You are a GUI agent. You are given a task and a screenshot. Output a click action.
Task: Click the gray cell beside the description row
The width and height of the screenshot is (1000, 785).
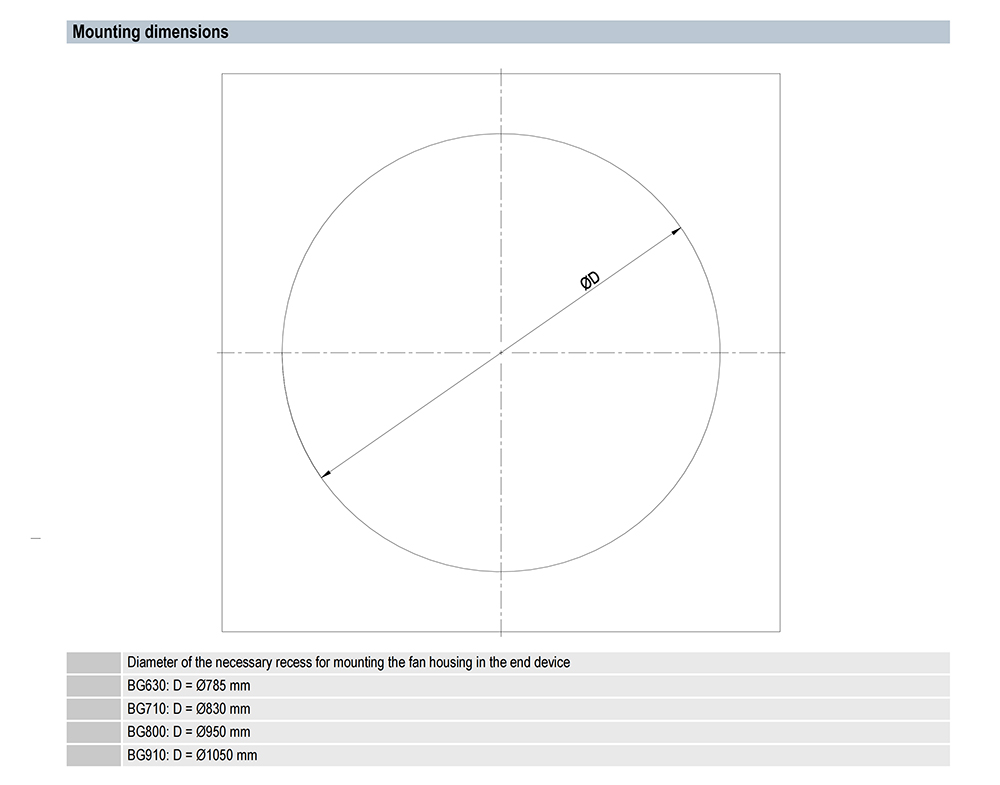point(94,662)
